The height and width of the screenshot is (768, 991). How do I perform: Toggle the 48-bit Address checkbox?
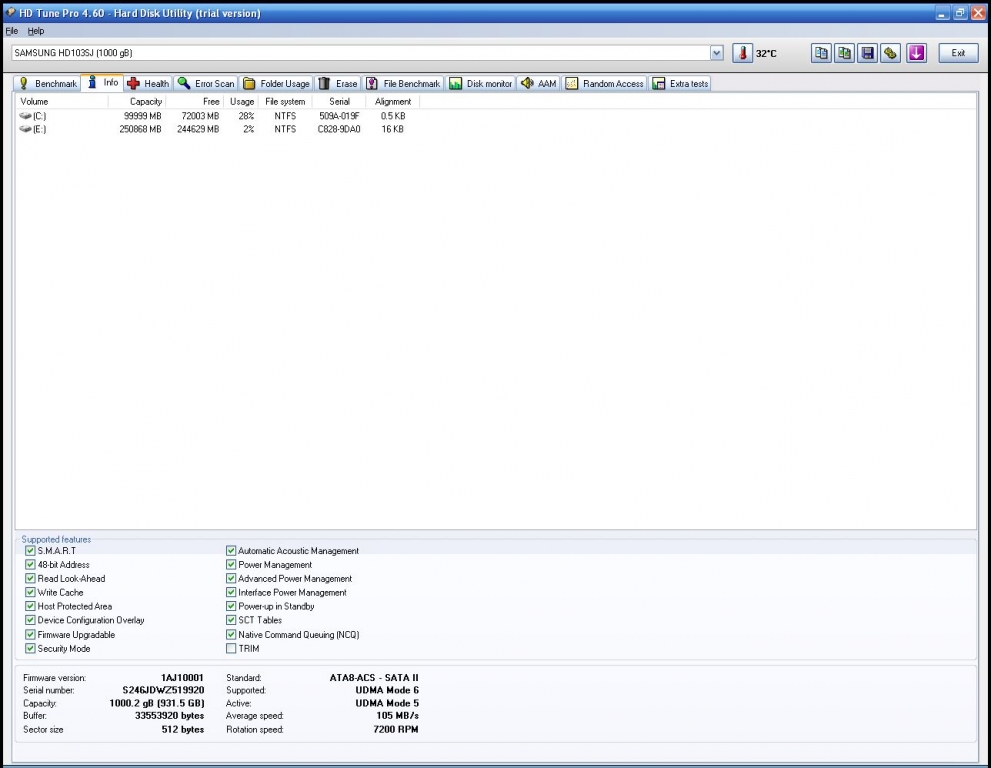[30, 564]
